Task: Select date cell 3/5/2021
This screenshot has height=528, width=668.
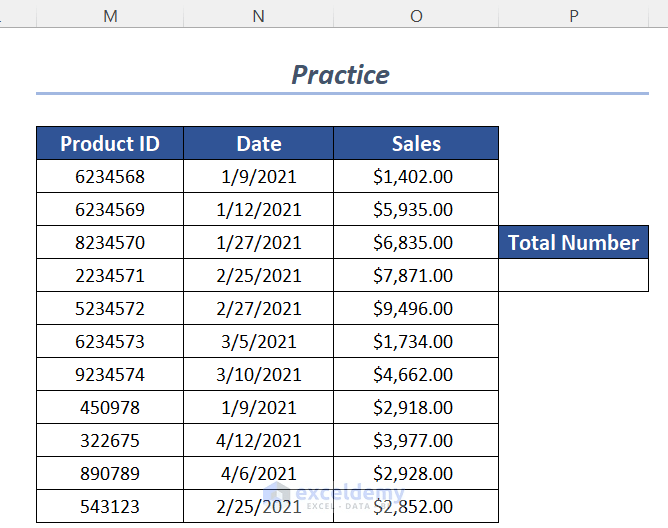Action: (259, 341)
